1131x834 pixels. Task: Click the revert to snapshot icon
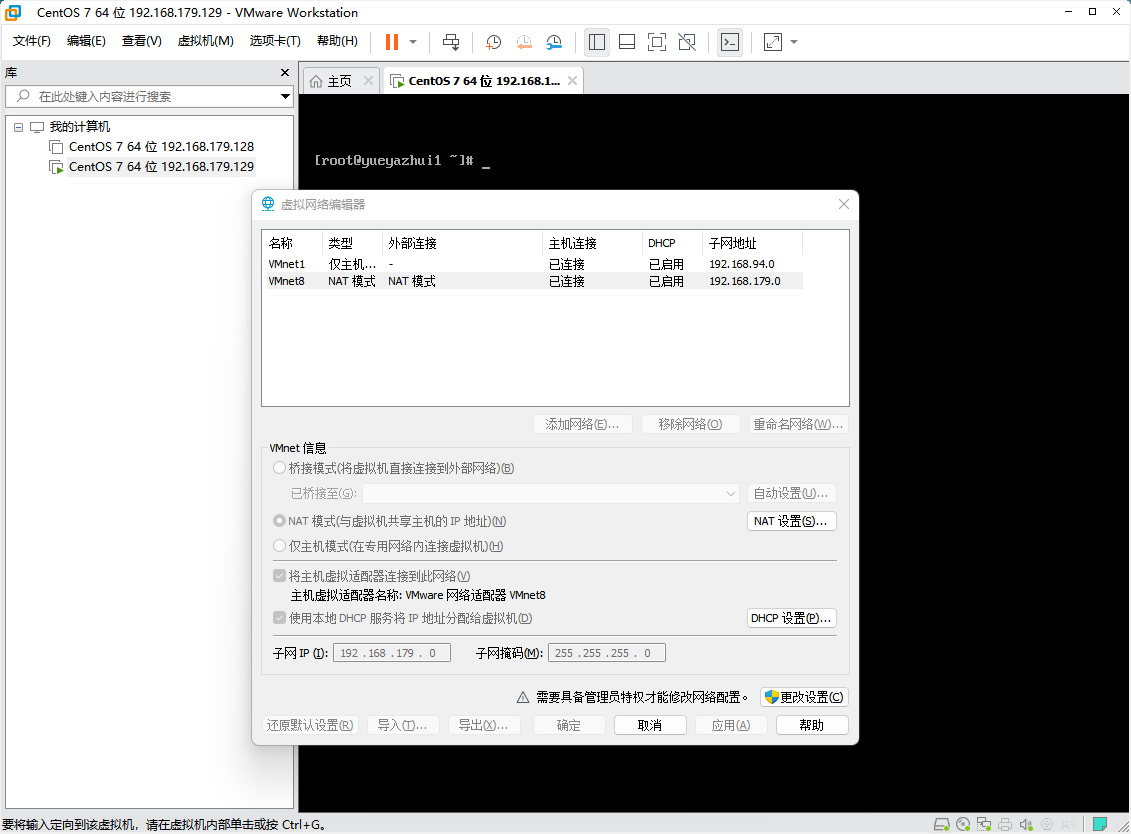click(x=524, y=42)
